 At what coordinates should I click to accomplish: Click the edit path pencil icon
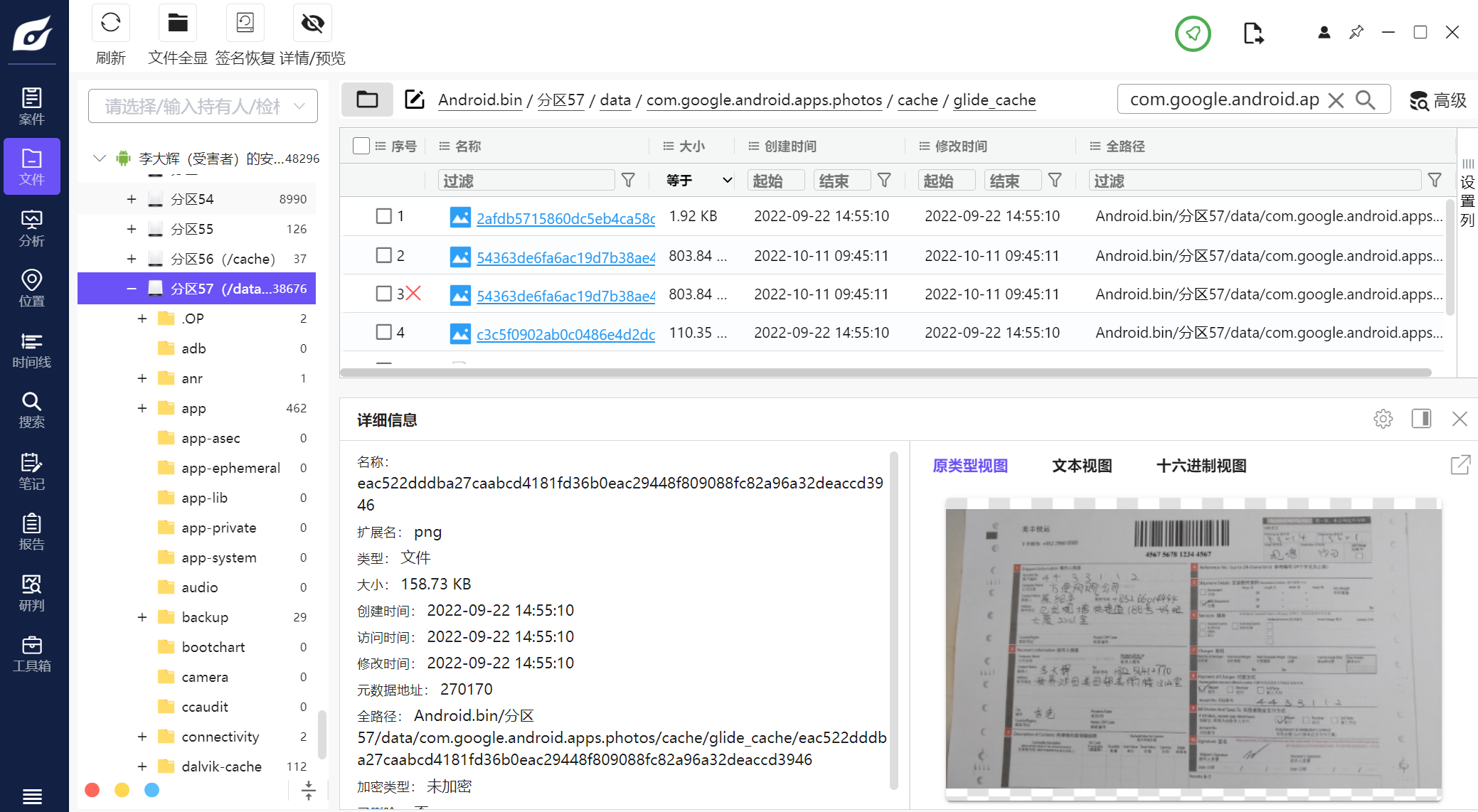(x=414, y=100)
